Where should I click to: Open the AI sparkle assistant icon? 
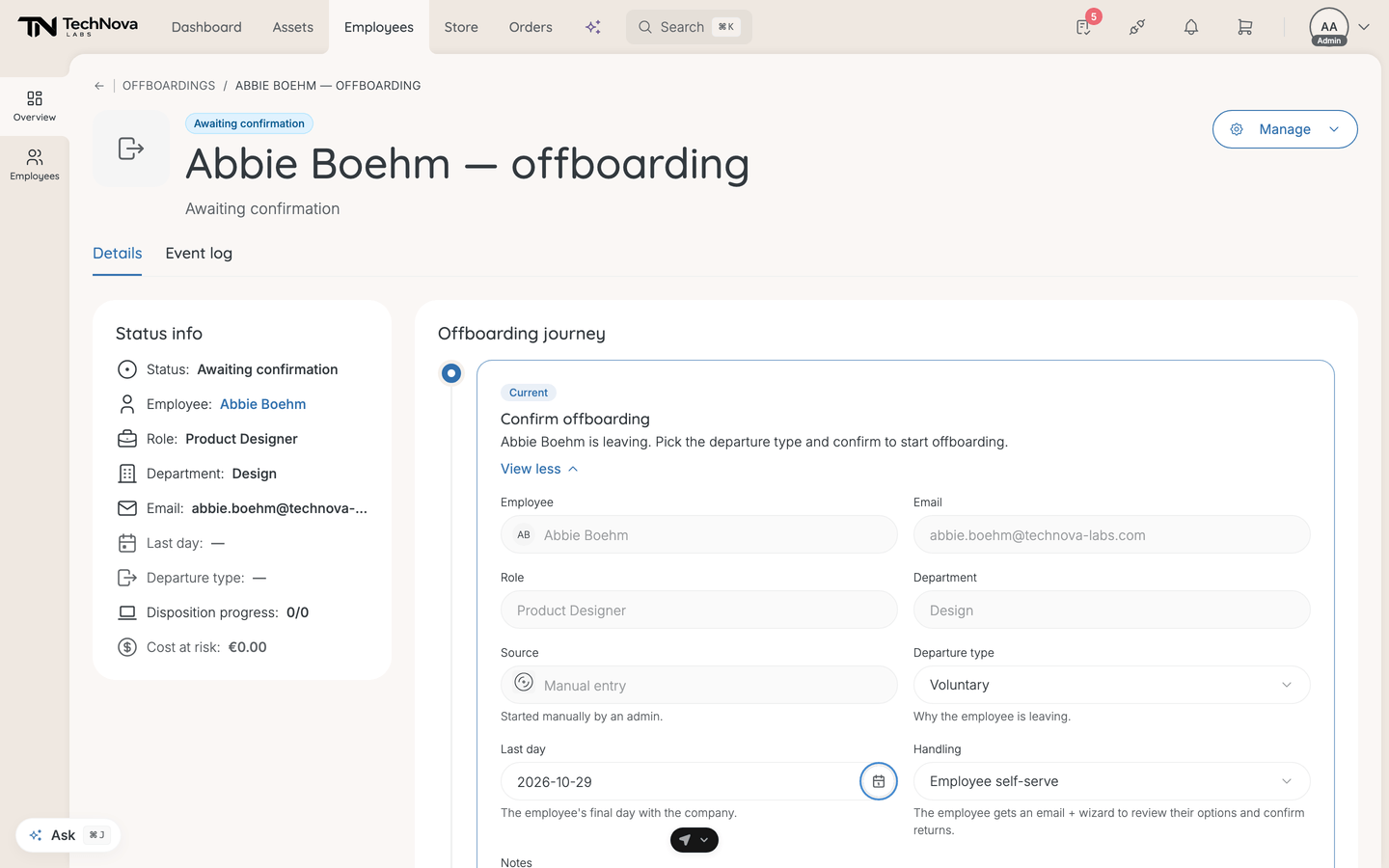tap(593, 27)
